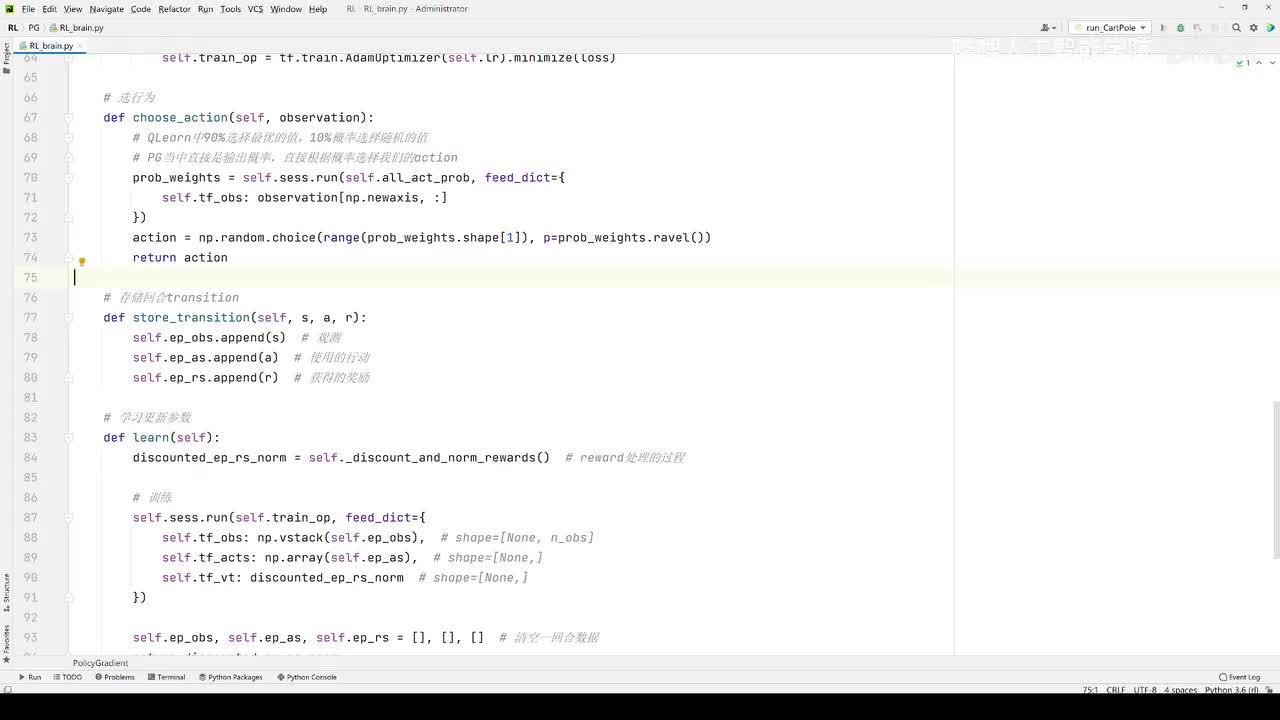Click the 'def learn(self):' line
Viewport: 1280px width, 720px height.
[161, 438]
